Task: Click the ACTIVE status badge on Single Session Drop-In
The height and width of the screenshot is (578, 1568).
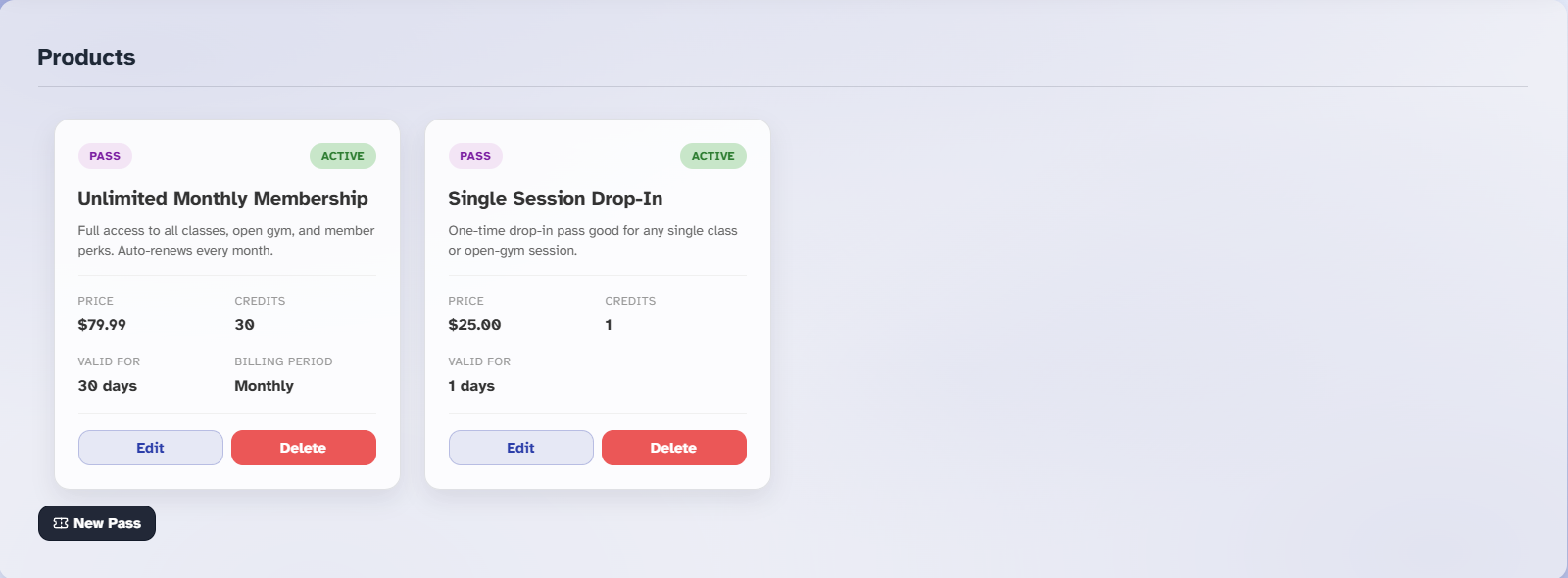Action: 712,155
